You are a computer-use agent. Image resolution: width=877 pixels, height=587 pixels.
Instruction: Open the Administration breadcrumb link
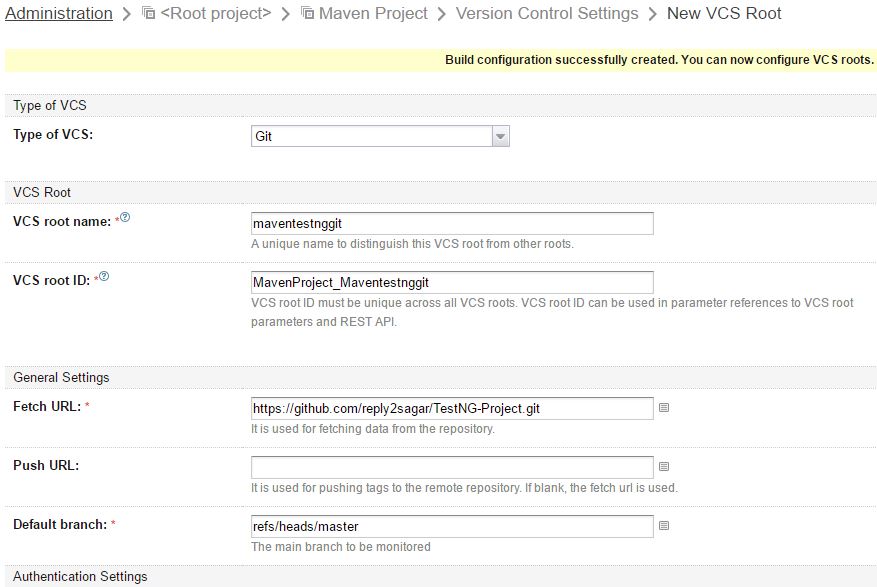(59, 13)
